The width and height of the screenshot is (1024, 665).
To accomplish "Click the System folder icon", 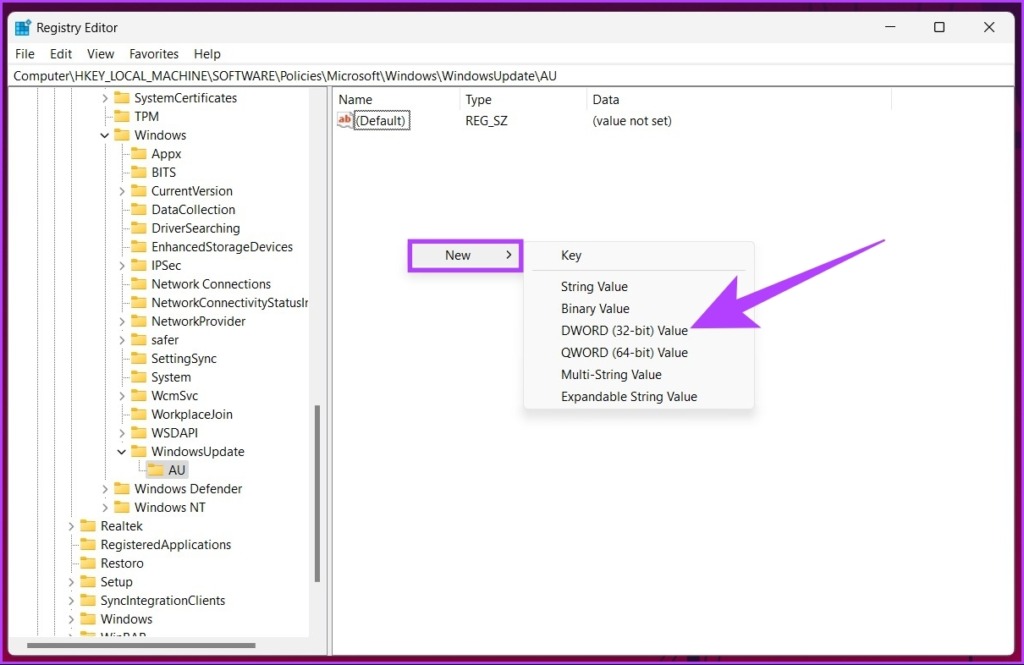I will pos(138,377).
